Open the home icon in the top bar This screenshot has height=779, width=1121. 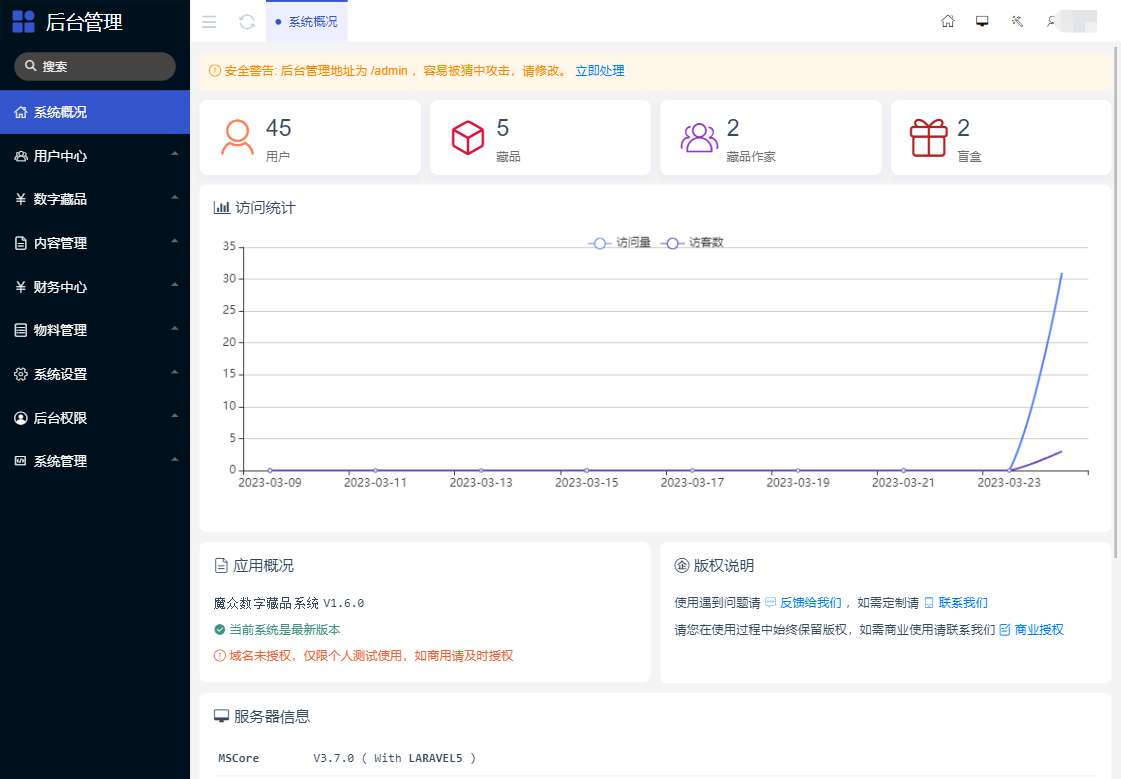tap(947, 21)
